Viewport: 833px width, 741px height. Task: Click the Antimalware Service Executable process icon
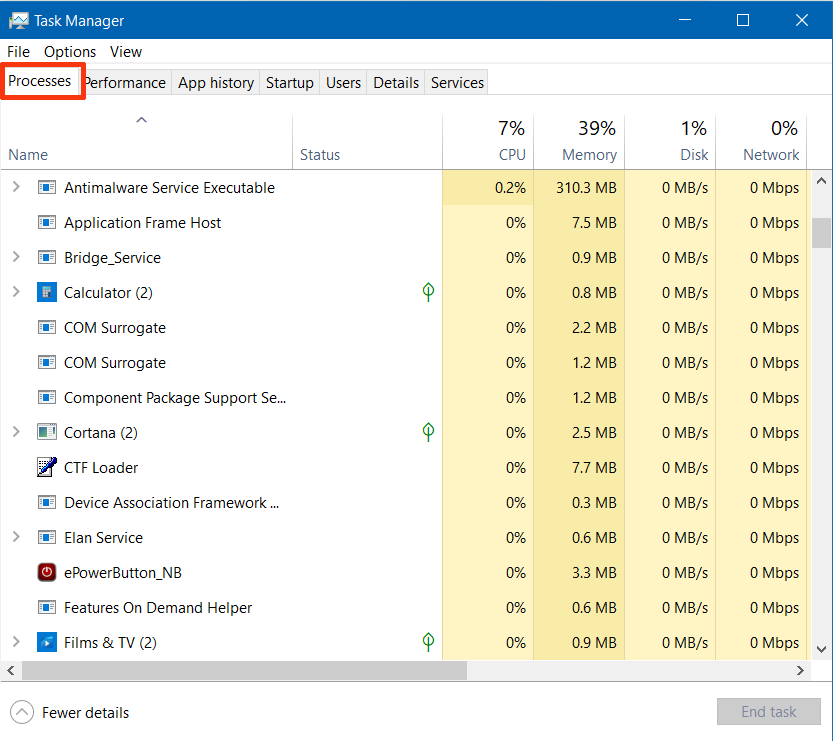47,188
